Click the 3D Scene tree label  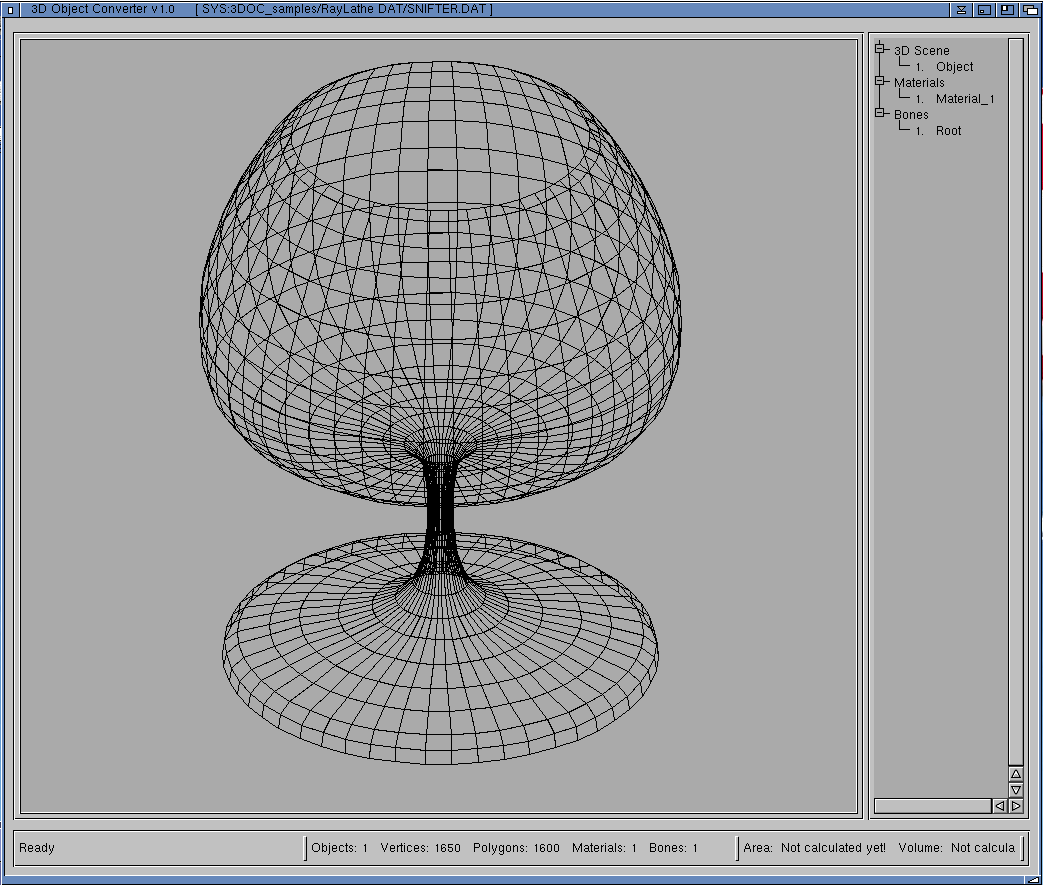(921, 51)
